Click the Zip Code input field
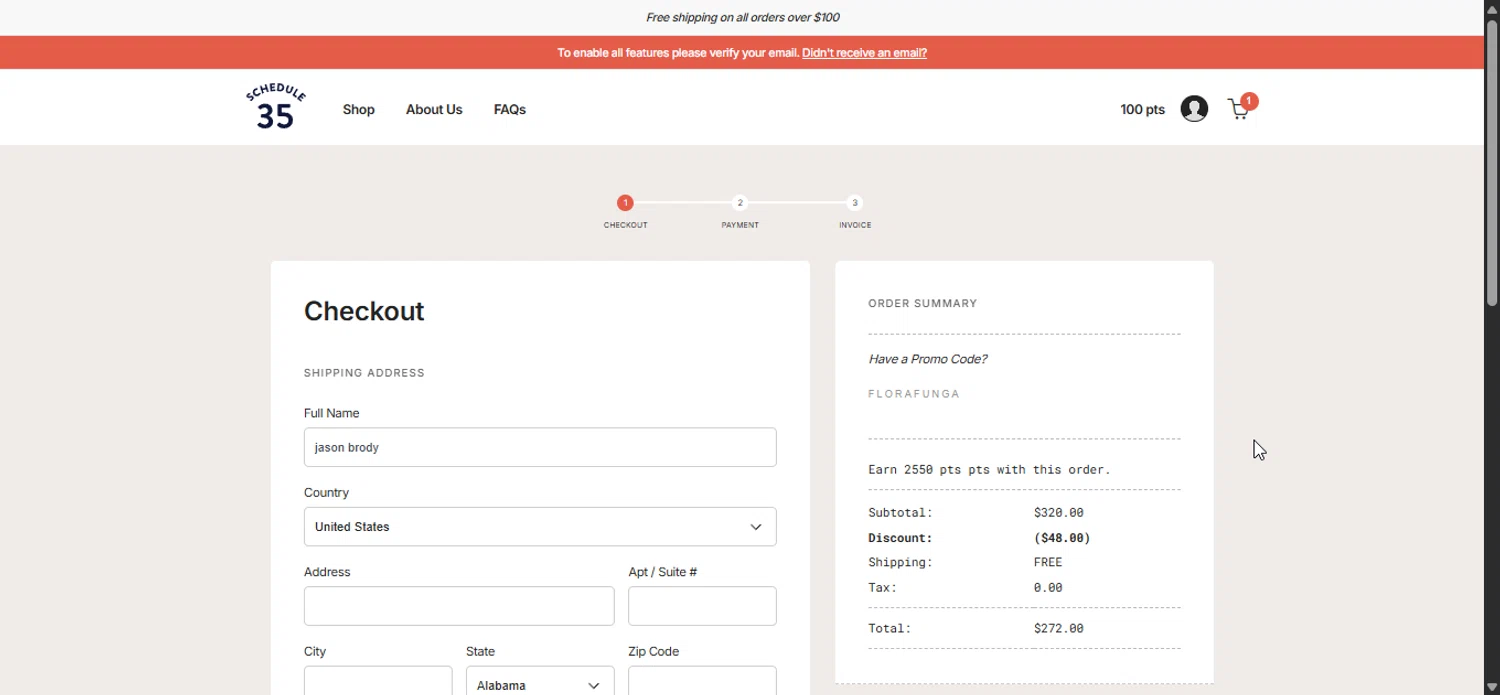The width and height of the screenshot is (1500, 695). pos(702,682)
